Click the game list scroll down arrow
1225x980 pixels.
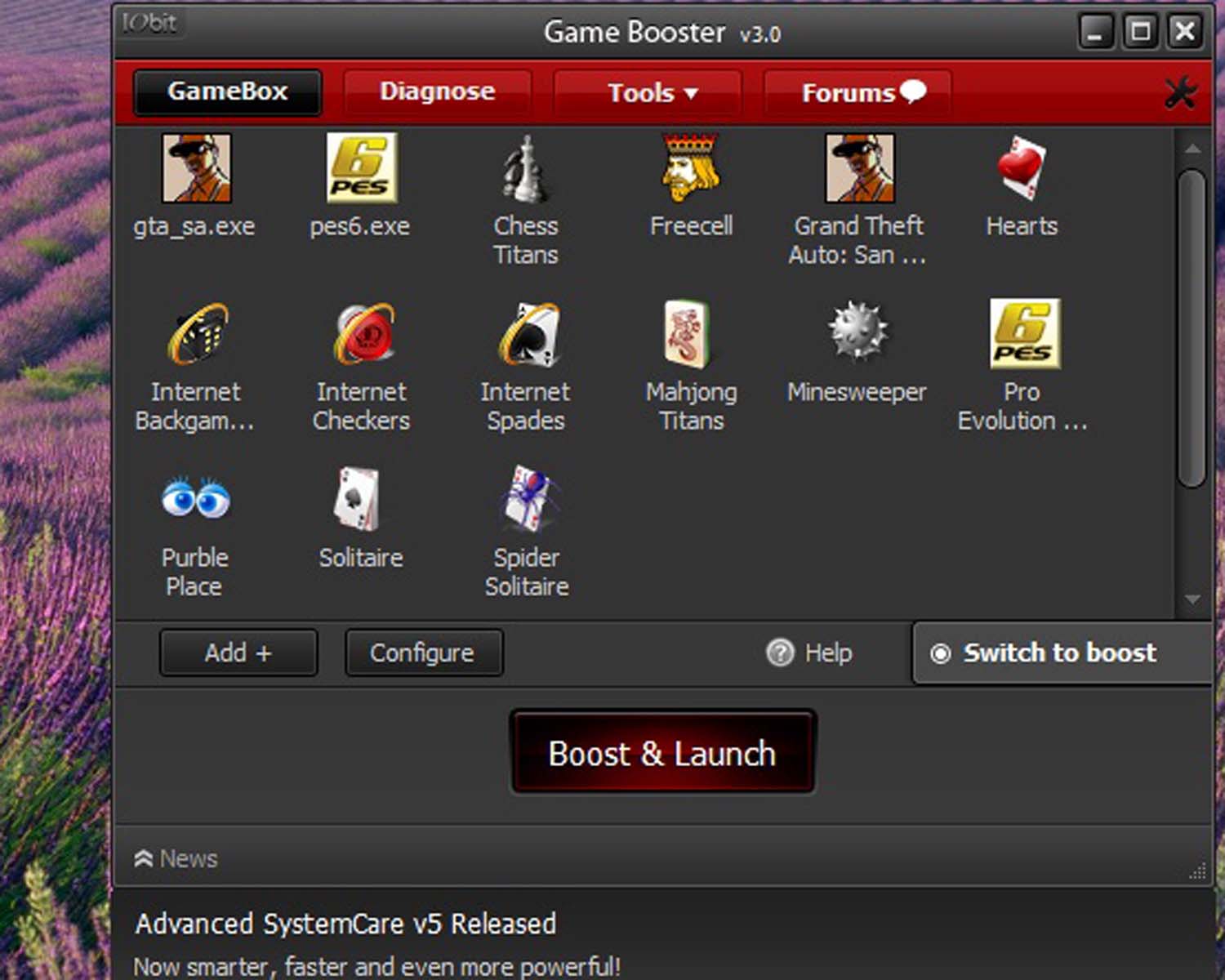[x=1192, y=599]
